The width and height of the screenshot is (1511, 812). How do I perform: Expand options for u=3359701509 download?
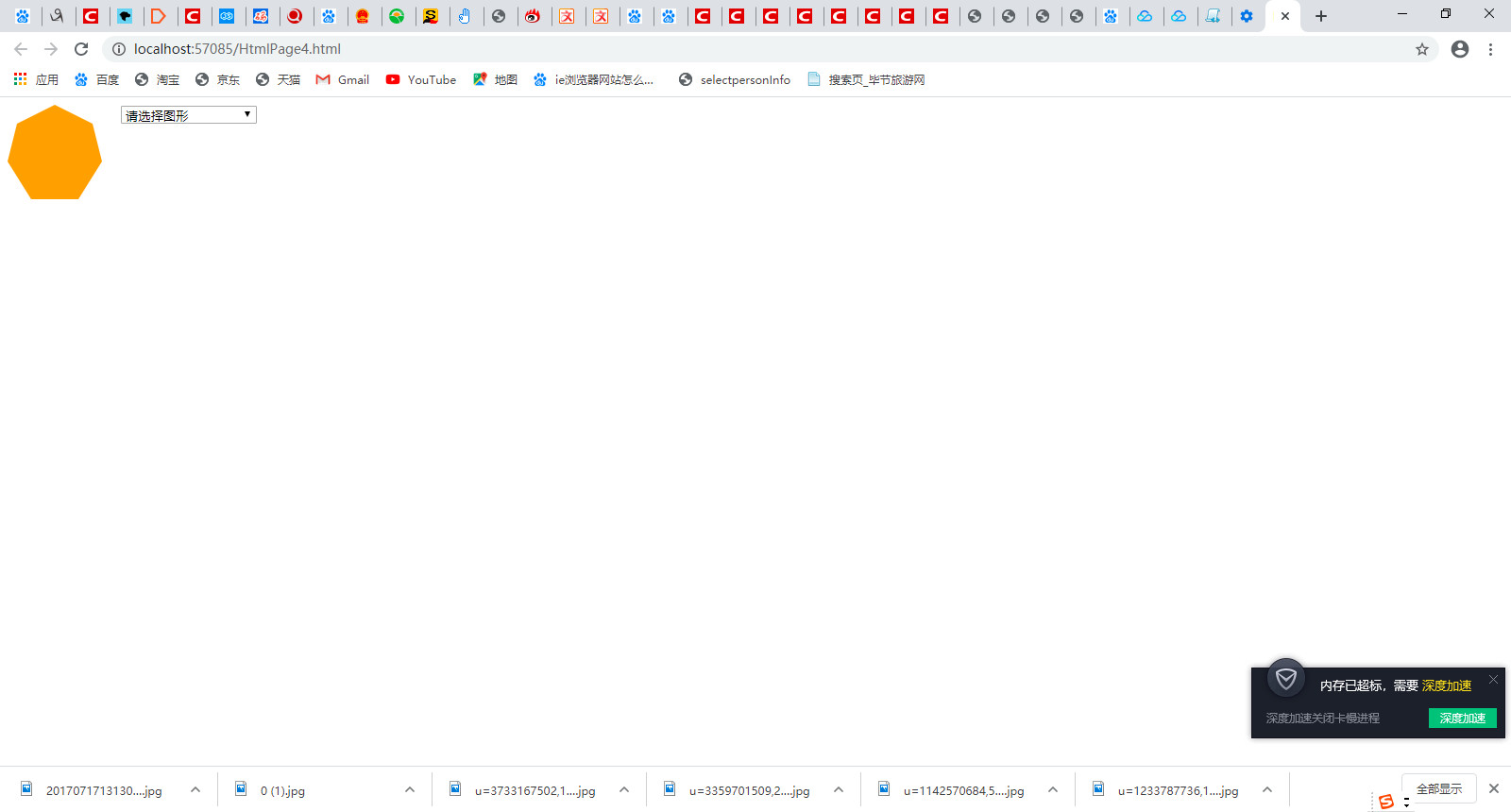tap(839, 790)
